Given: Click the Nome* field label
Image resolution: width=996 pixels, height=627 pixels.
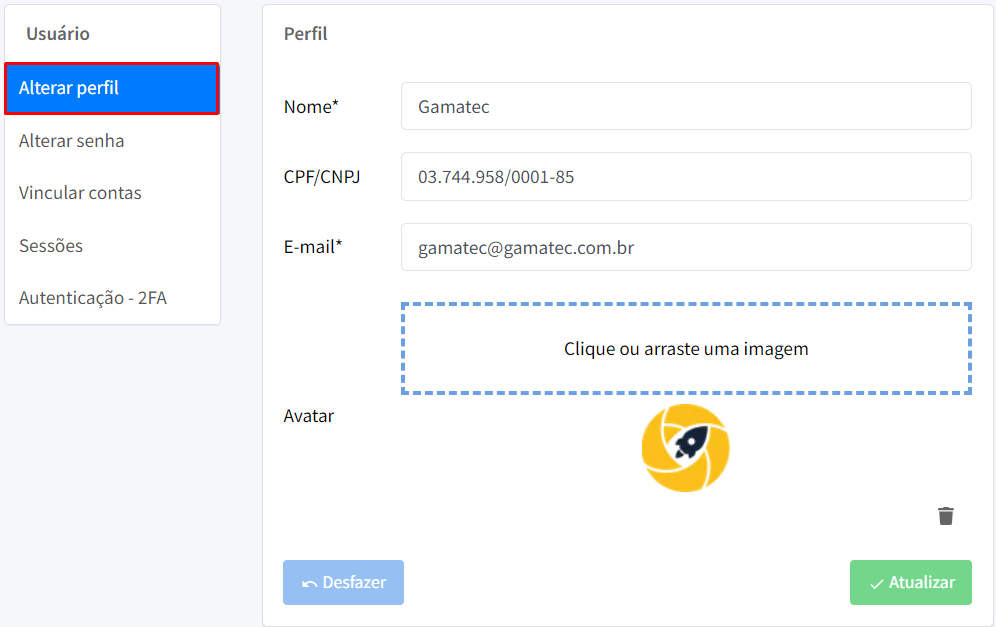Looking at the screenshot, I should [x=311, y=107].
